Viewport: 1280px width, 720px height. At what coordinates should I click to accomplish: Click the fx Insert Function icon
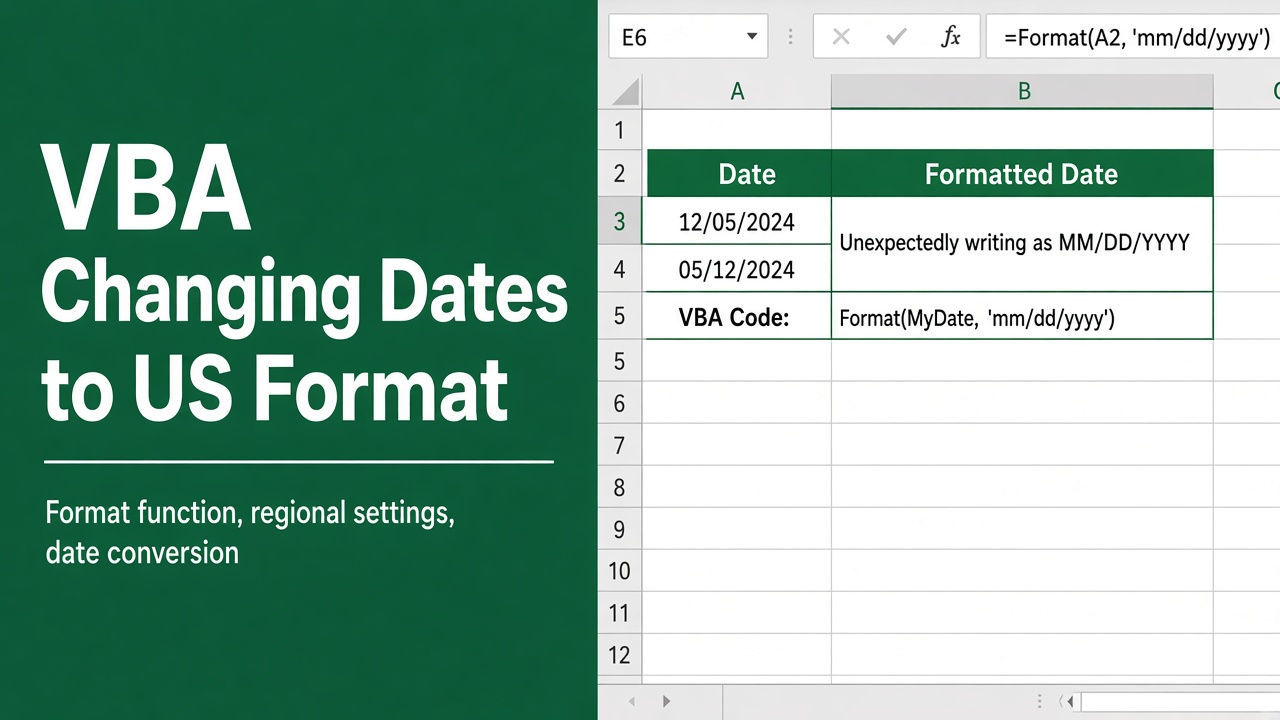(951, 38)
